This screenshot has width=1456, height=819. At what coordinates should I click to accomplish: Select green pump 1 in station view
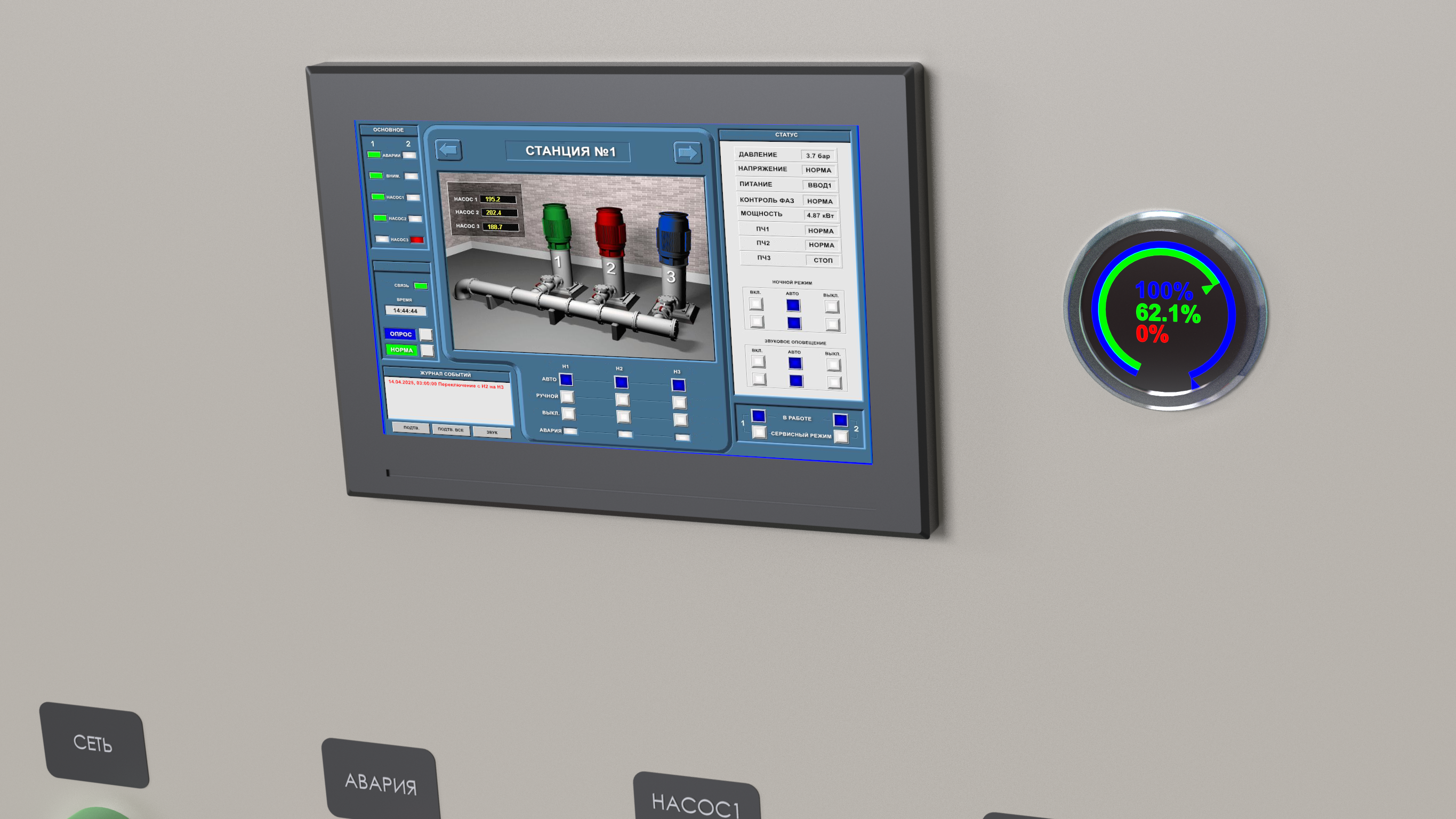click(556, 226)
